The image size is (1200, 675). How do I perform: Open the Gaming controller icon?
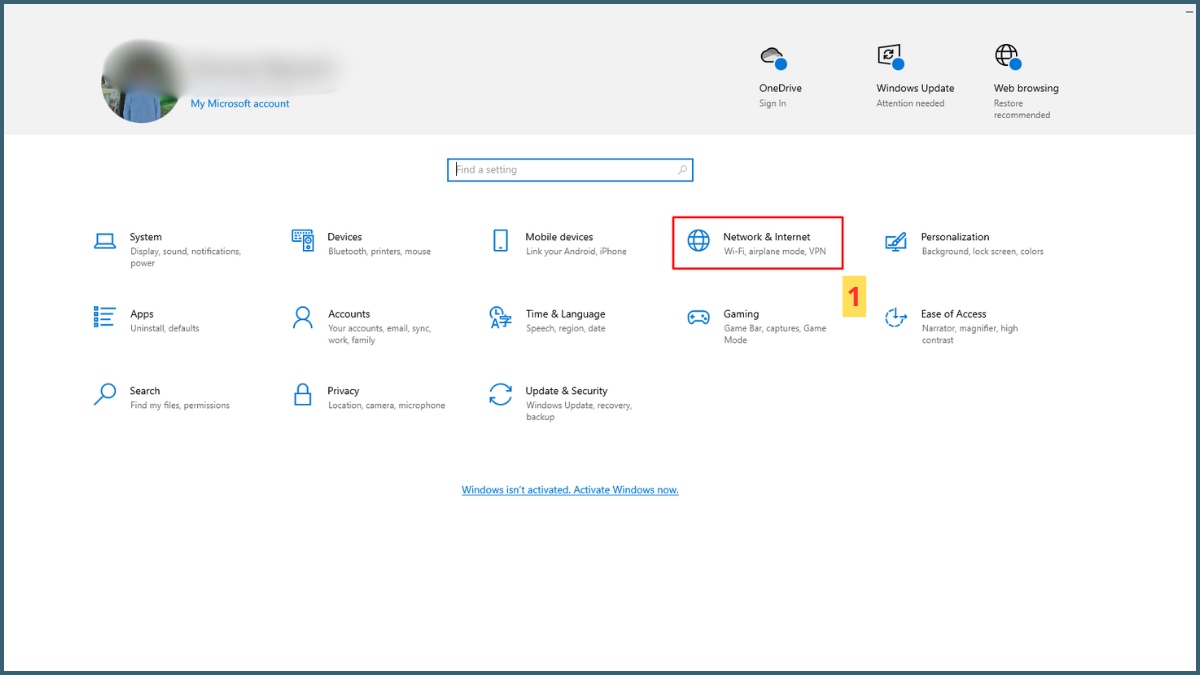[698, 317]
